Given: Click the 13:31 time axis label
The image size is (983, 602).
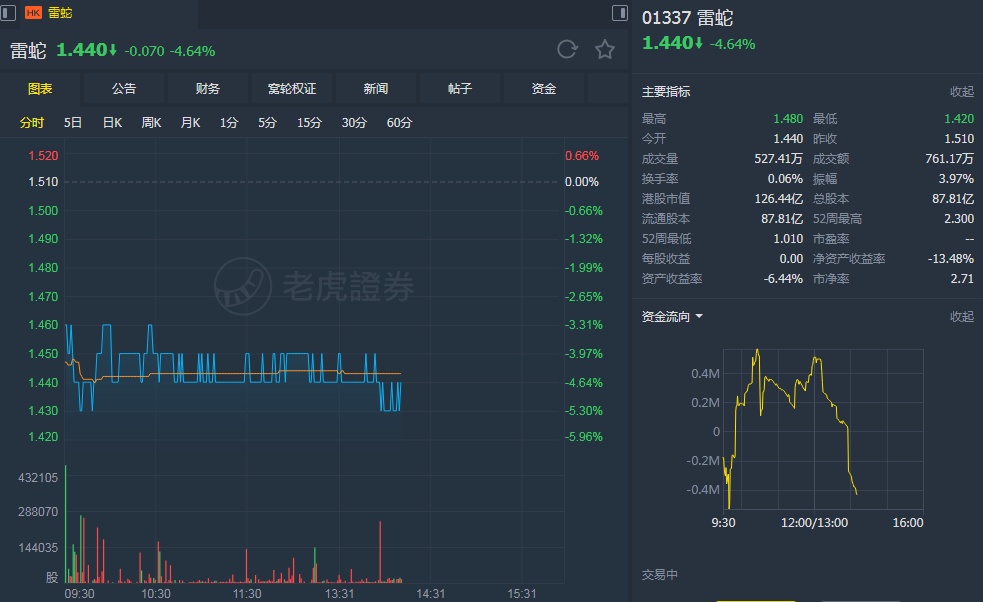Looking at the screenshot, I should 339,593.
